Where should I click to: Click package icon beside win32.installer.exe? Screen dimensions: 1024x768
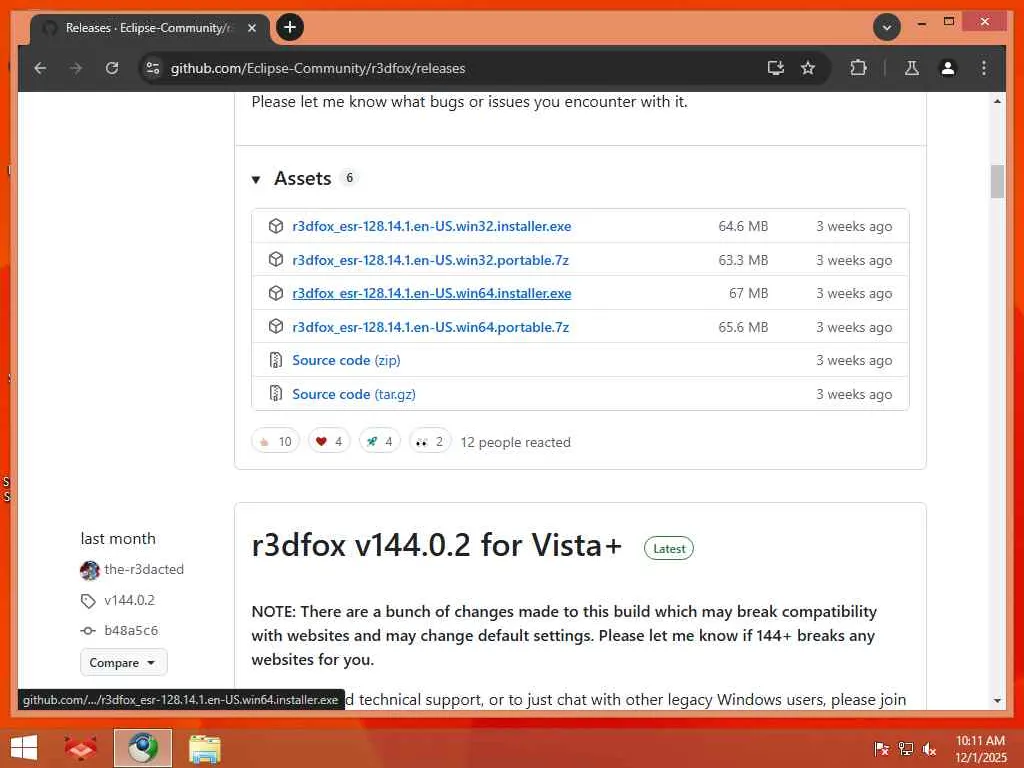click(x=276, y=226)
